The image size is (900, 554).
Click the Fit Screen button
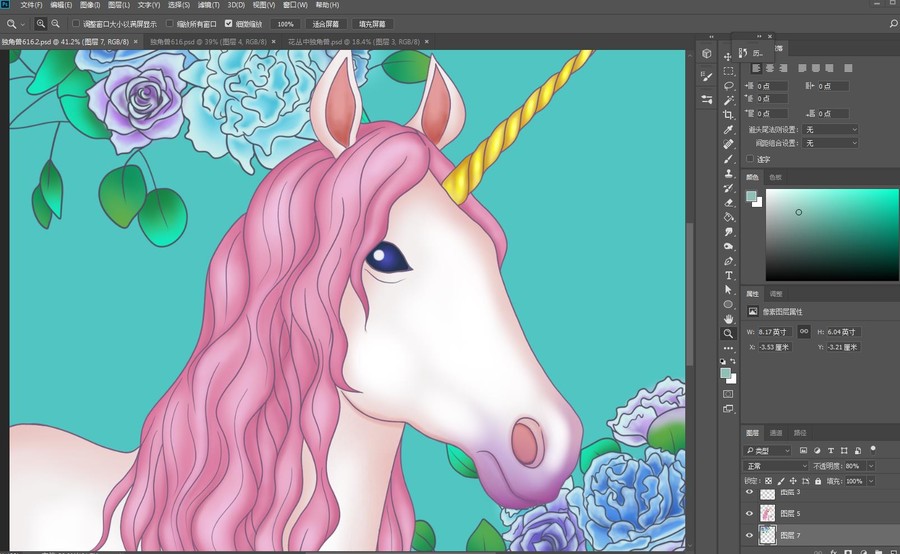(x=325, y=24)
